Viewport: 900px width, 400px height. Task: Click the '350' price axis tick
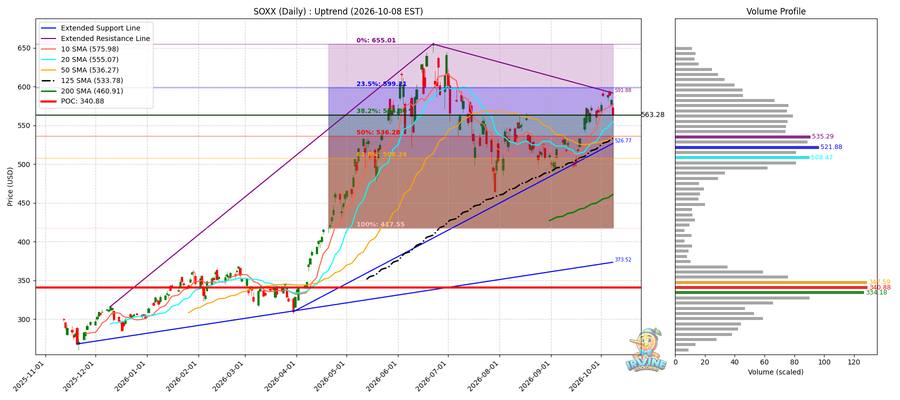[25, 281]
